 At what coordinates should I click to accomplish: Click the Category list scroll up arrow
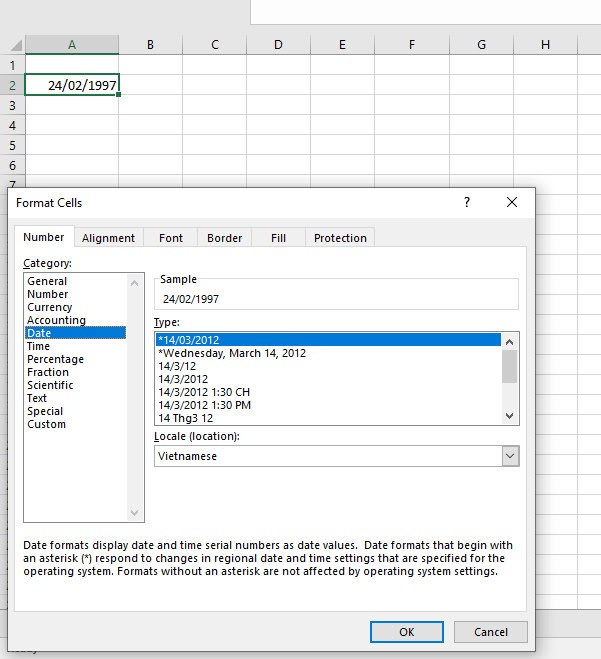click(134, 283)
